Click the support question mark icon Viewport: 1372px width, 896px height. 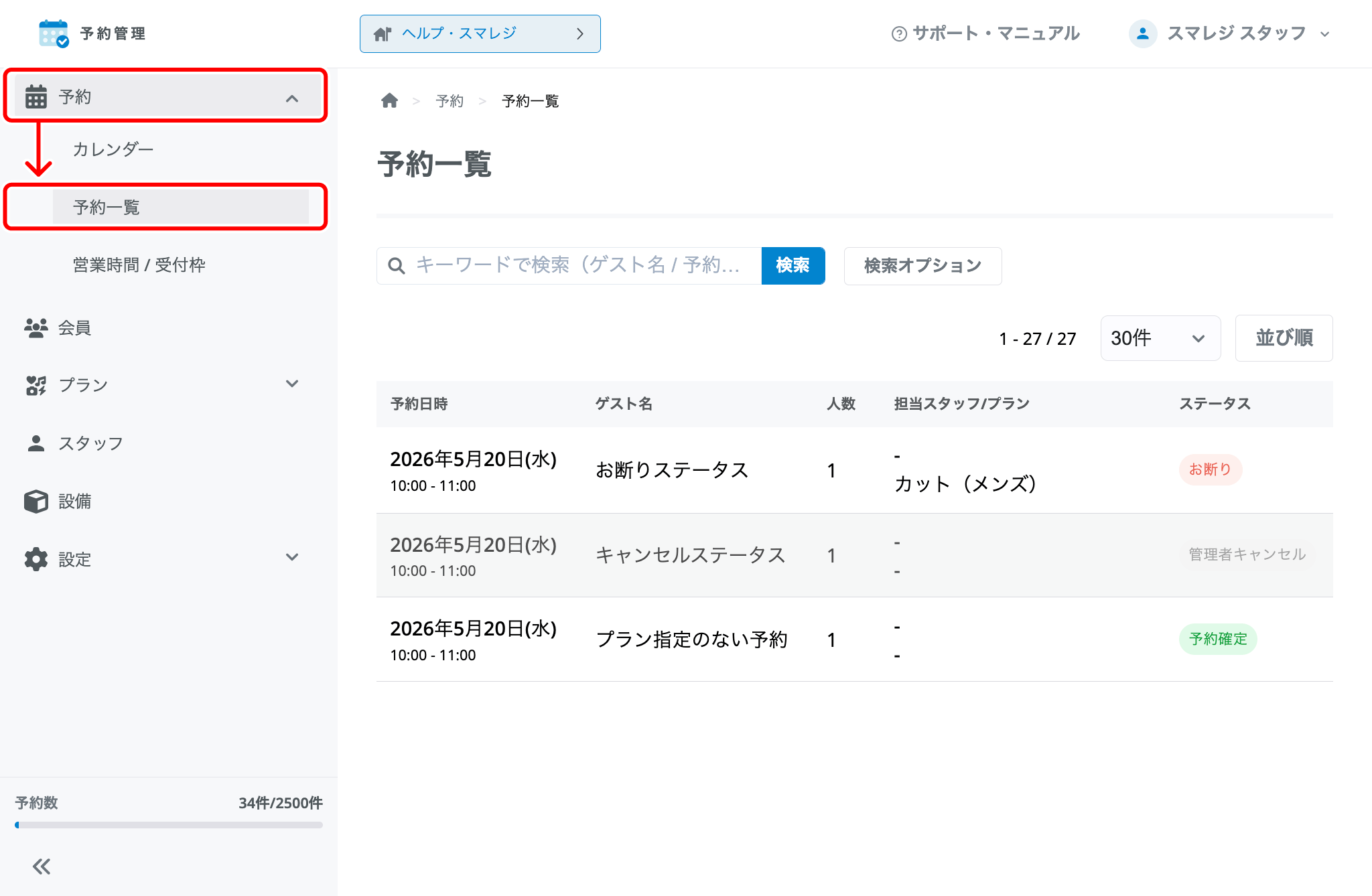[x=899, y=33]
